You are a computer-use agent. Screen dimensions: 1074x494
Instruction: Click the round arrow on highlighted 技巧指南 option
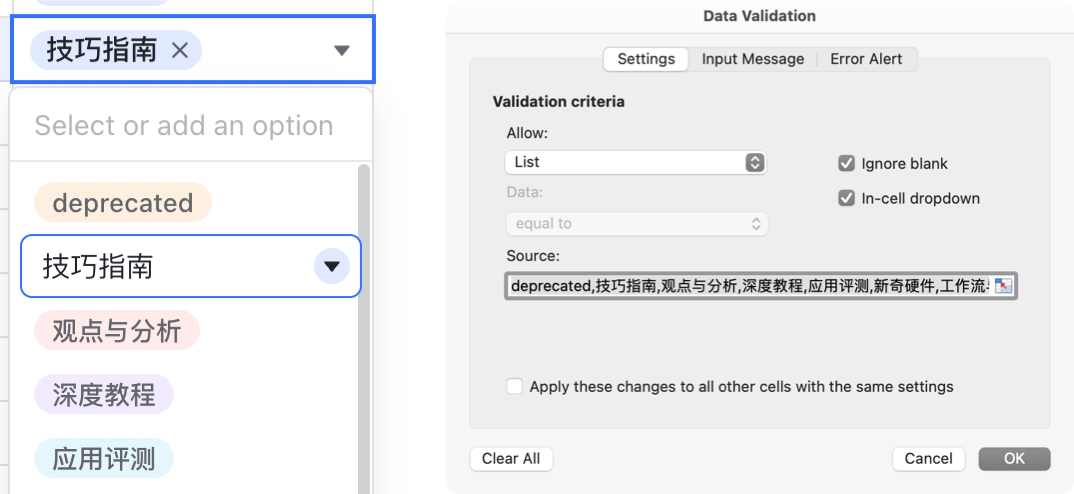click(x=331, y=266)
